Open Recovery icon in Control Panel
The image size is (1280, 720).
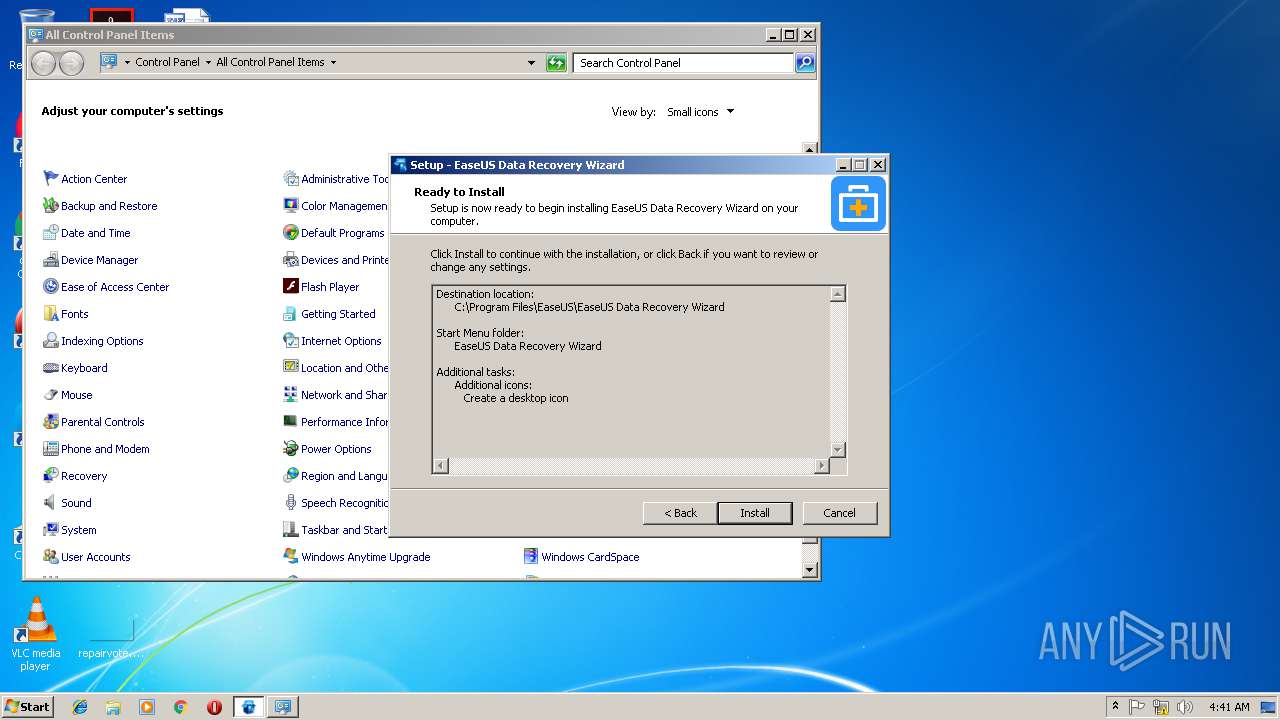[51, 475]
